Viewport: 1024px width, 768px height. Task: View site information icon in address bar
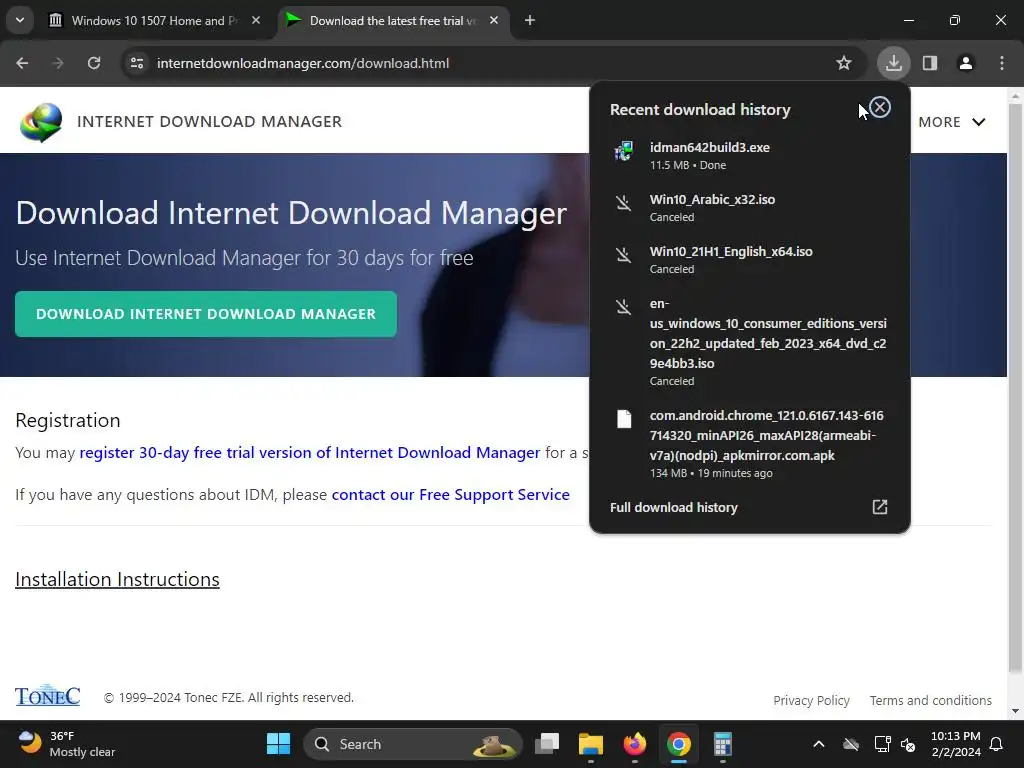(137, 63)
